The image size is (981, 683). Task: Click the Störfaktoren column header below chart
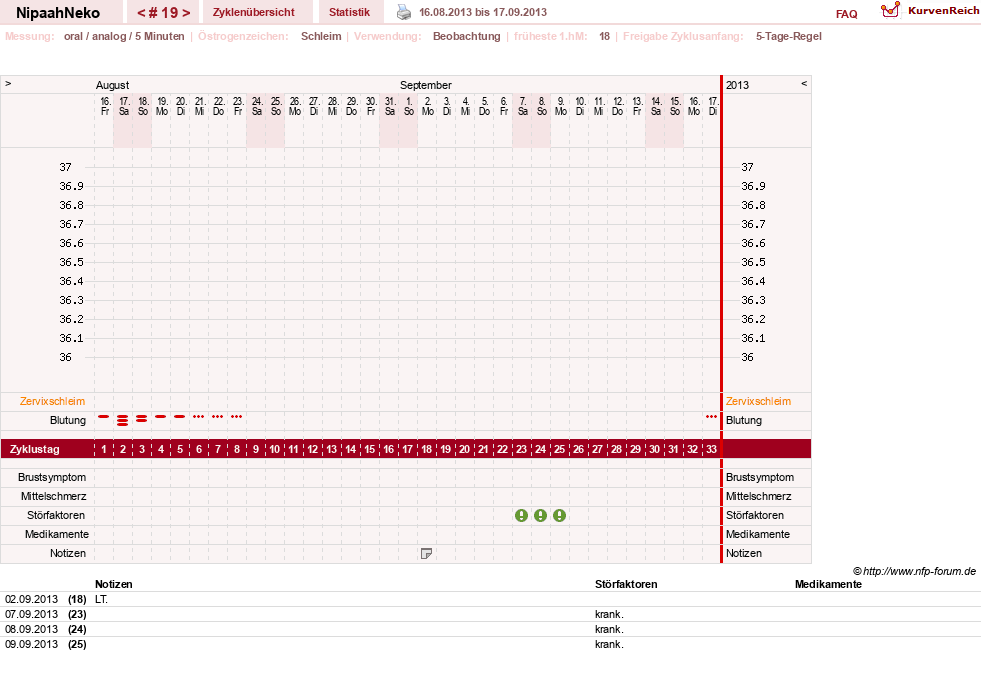(626, 584)
